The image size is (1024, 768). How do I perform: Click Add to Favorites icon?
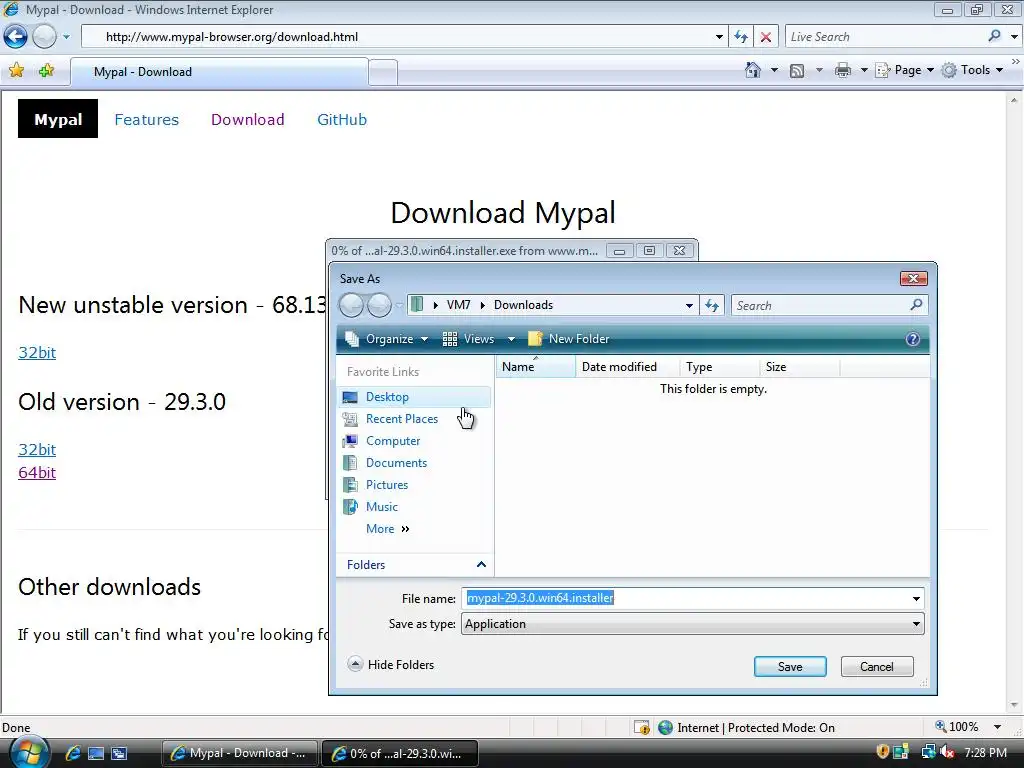point(46,71)
